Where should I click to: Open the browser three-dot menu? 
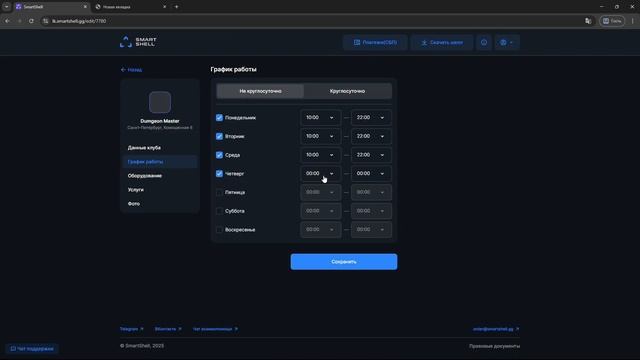click(x=633, y=21)
